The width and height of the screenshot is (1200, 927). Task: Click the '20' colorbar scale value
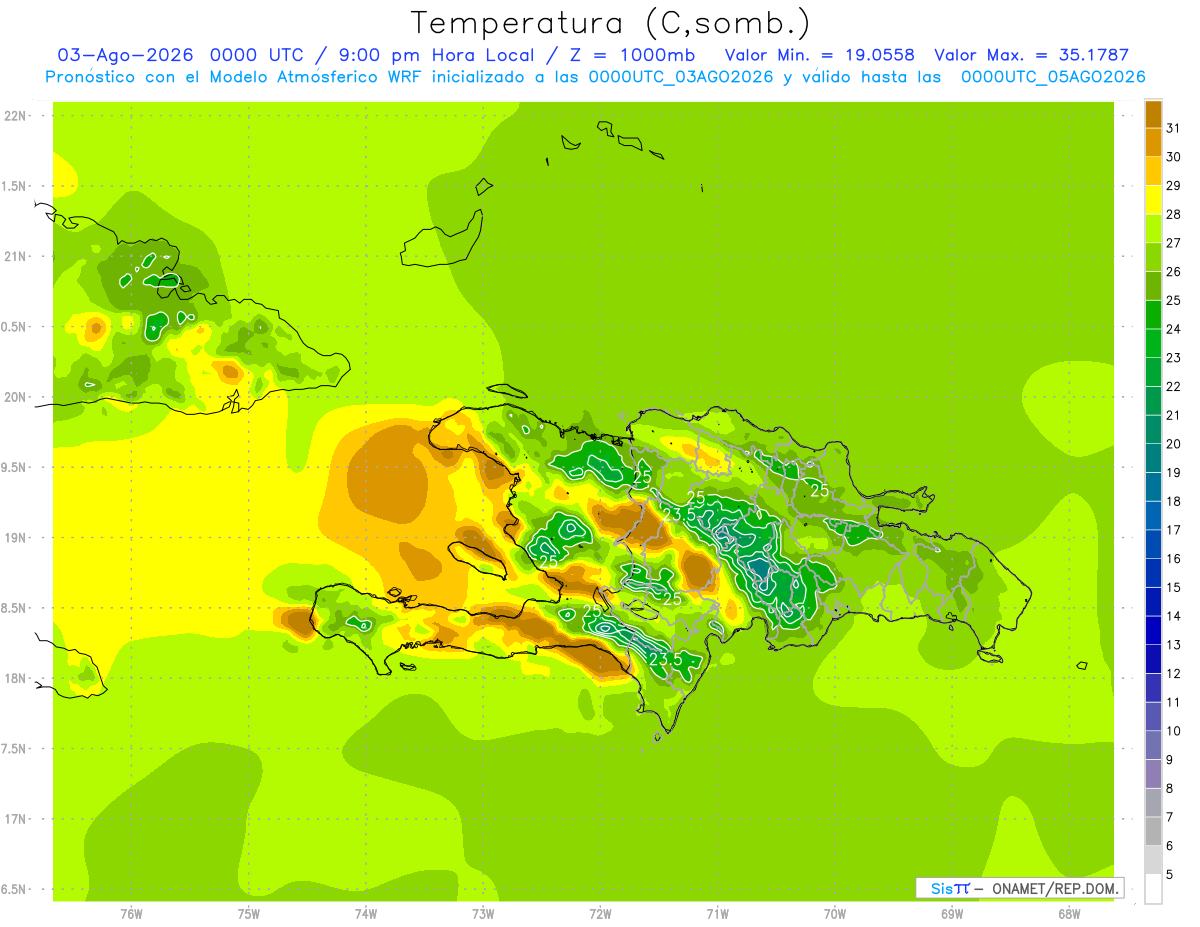pos(1174,443)
